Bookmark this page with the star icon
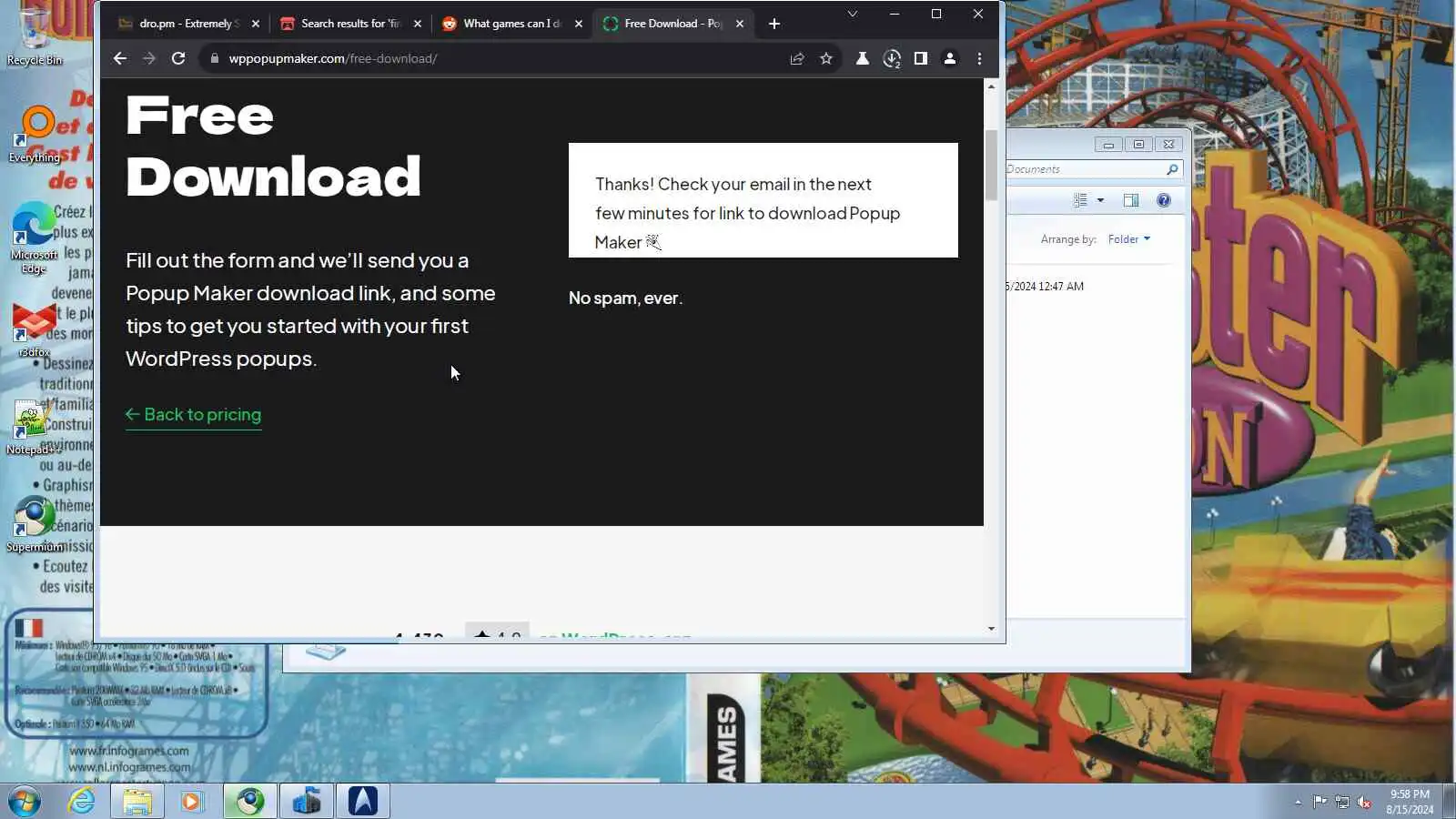The image size is (1456, 819). (x=826, y=58)
